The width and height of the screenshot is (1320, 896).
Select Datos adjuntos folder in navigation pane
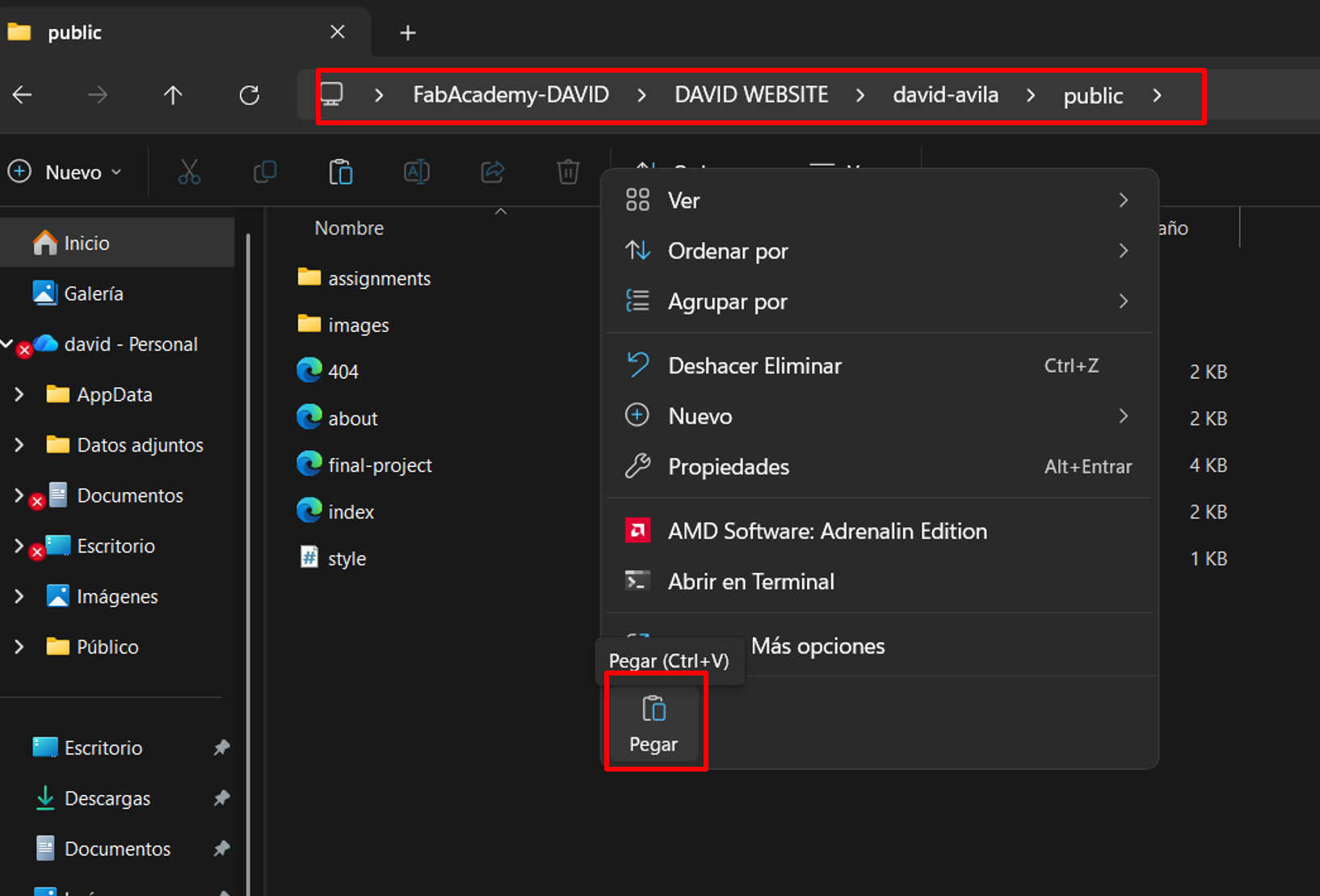(124, 445)
